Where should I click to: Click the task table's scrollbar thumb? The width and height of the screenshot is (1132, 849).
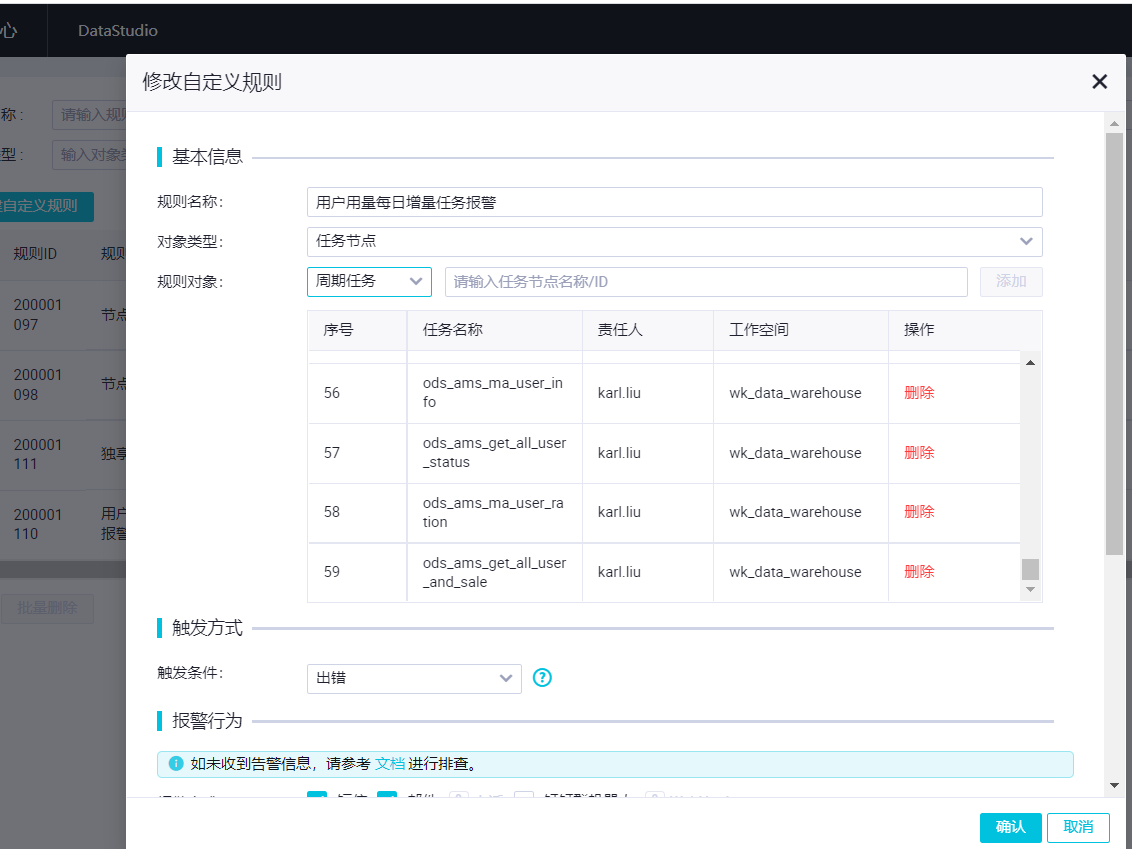pyautogui.click(x=1030, y=569)
